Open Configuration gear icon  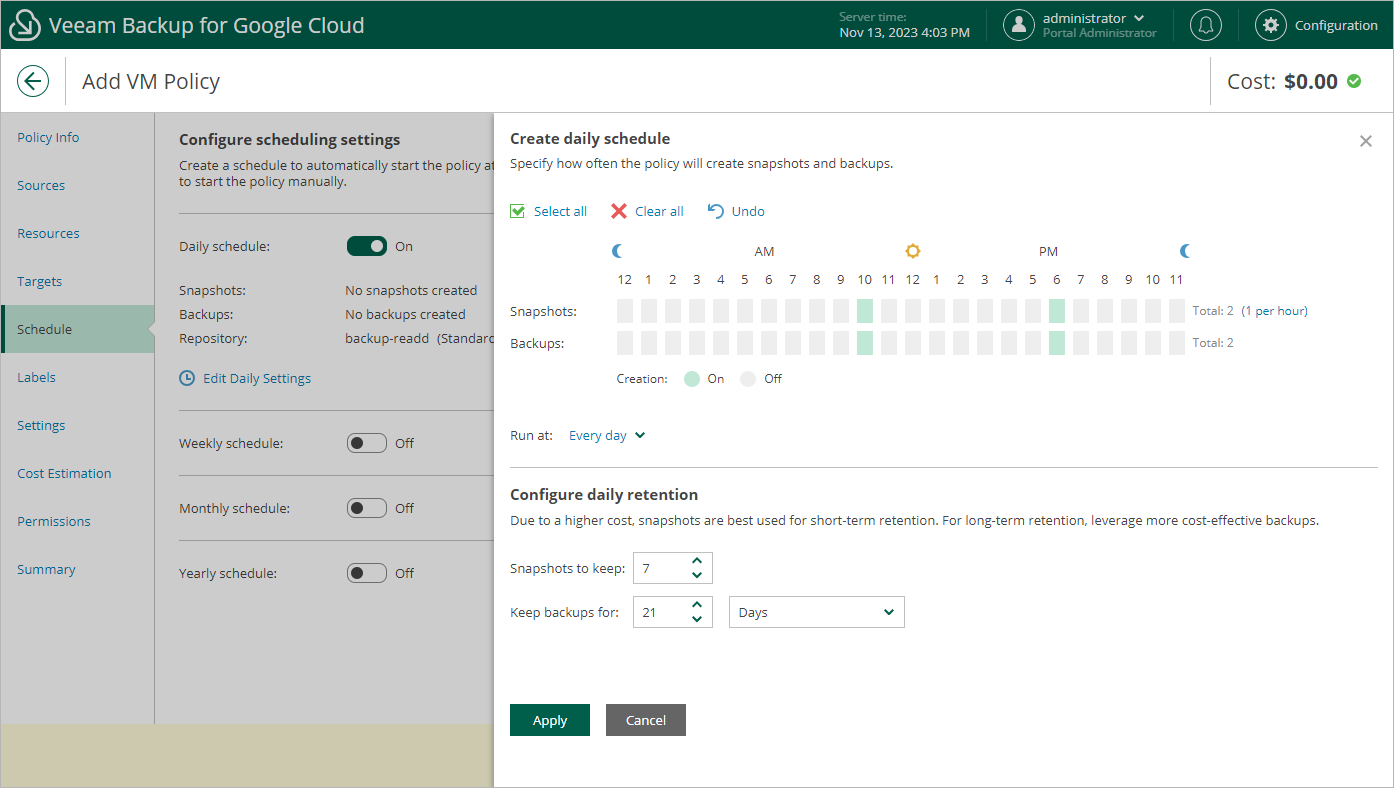pos(1271,25)
